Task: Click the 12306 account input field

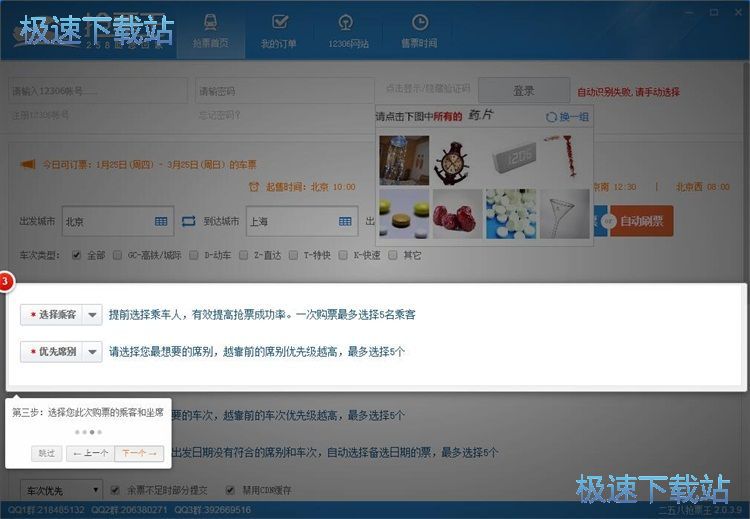Action: click(99, 91)
